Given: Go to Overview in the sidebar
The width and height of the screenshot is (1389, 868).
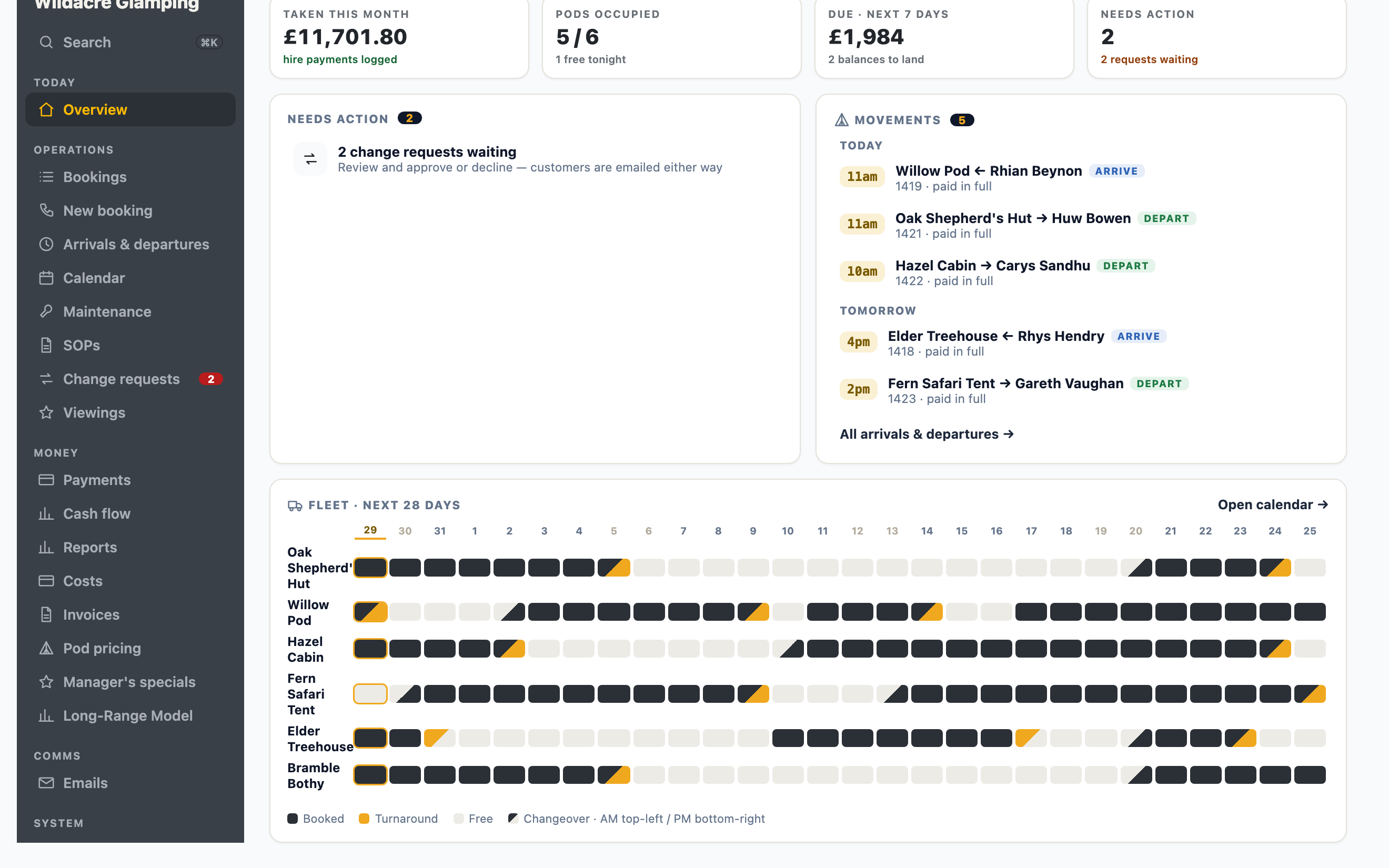Looking at the screenshot, I should (130, 109).
